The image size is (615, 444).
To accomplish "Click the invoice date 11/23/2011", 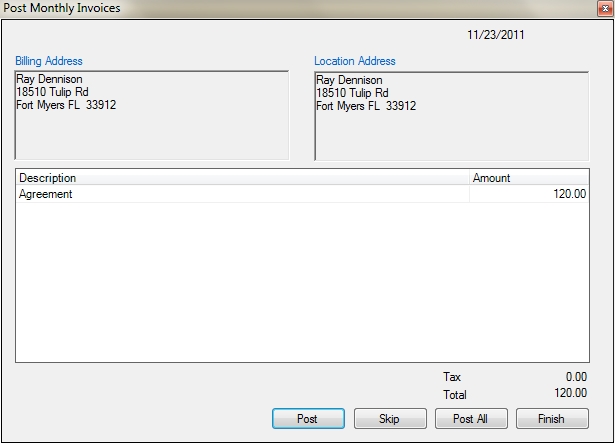I will (496, 35).
